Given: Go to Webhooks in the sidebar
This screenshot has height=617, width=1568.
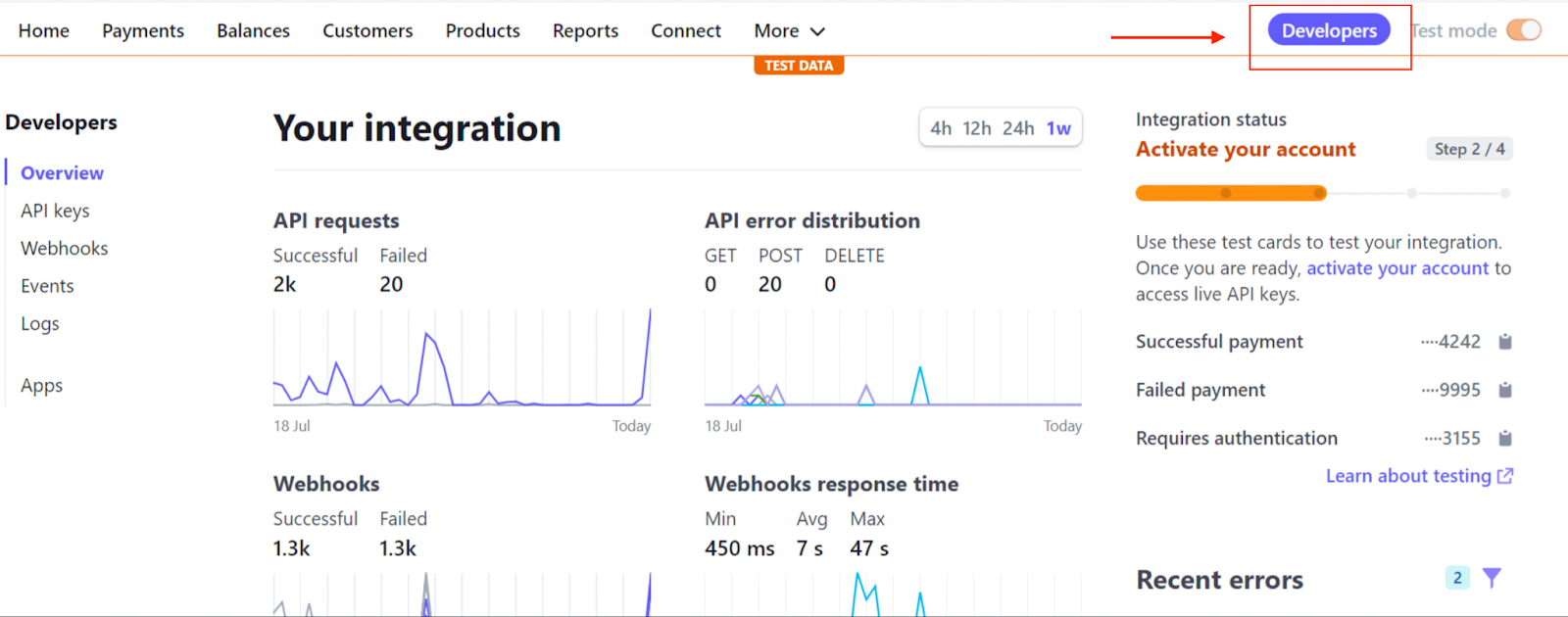Looking at the screenshot, I should click(65, 249).
